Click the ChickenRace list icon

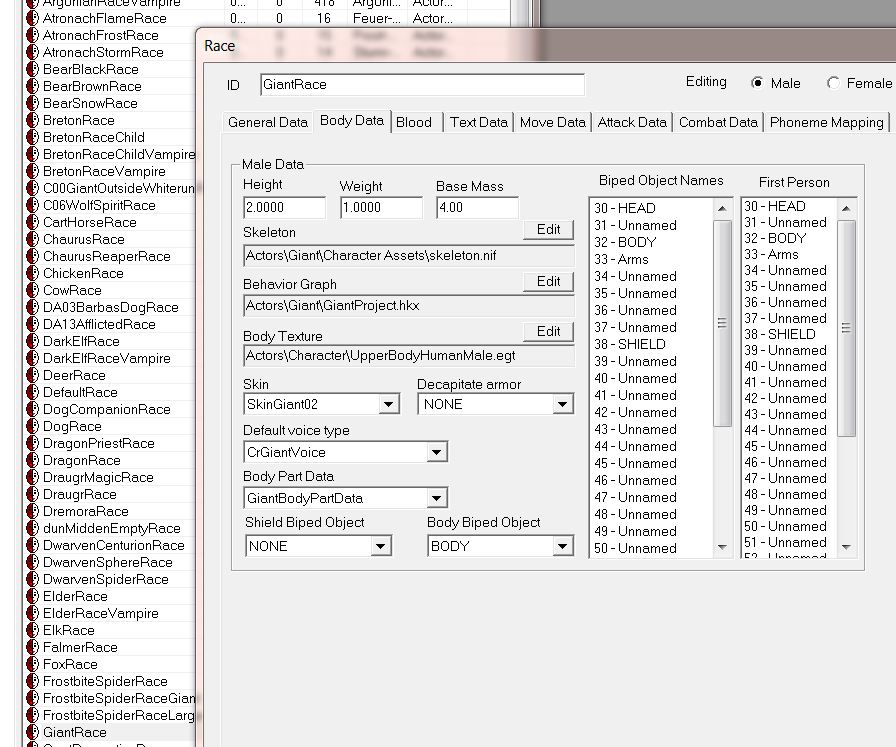[31, 273]
